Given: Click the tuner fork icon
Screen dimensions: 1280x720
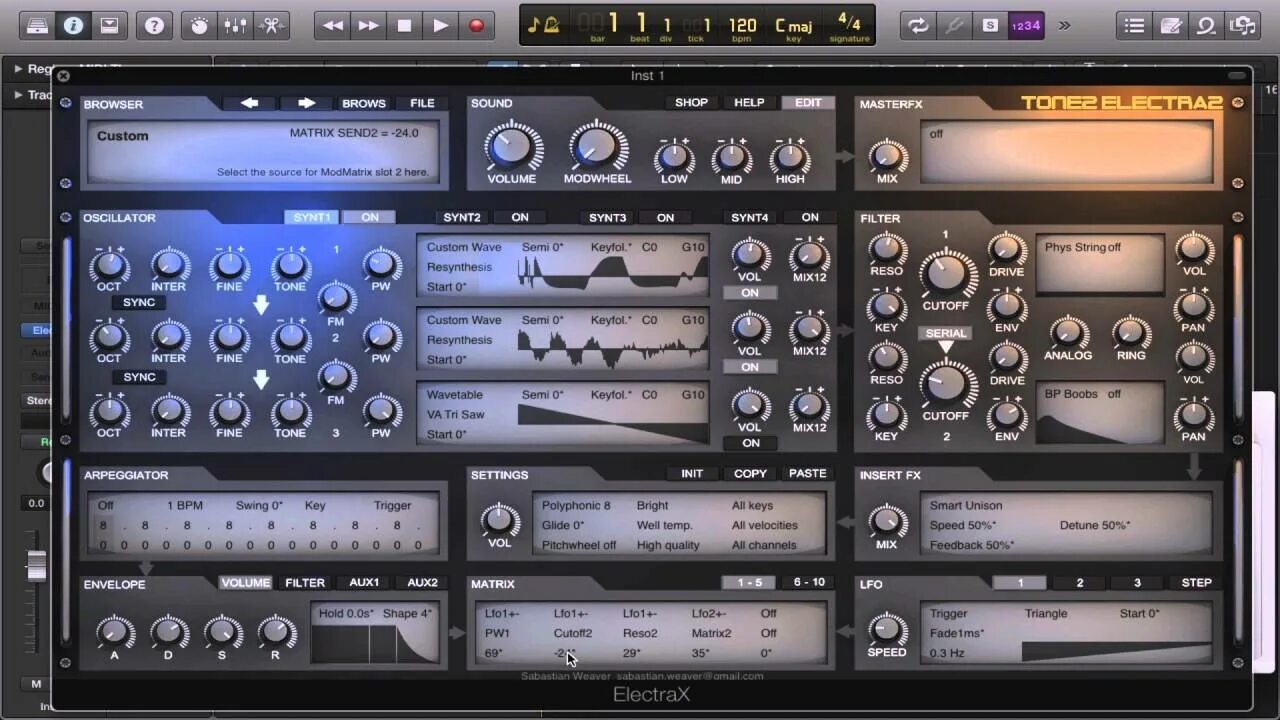Looking at the screenshot, I should pos(954,26).
